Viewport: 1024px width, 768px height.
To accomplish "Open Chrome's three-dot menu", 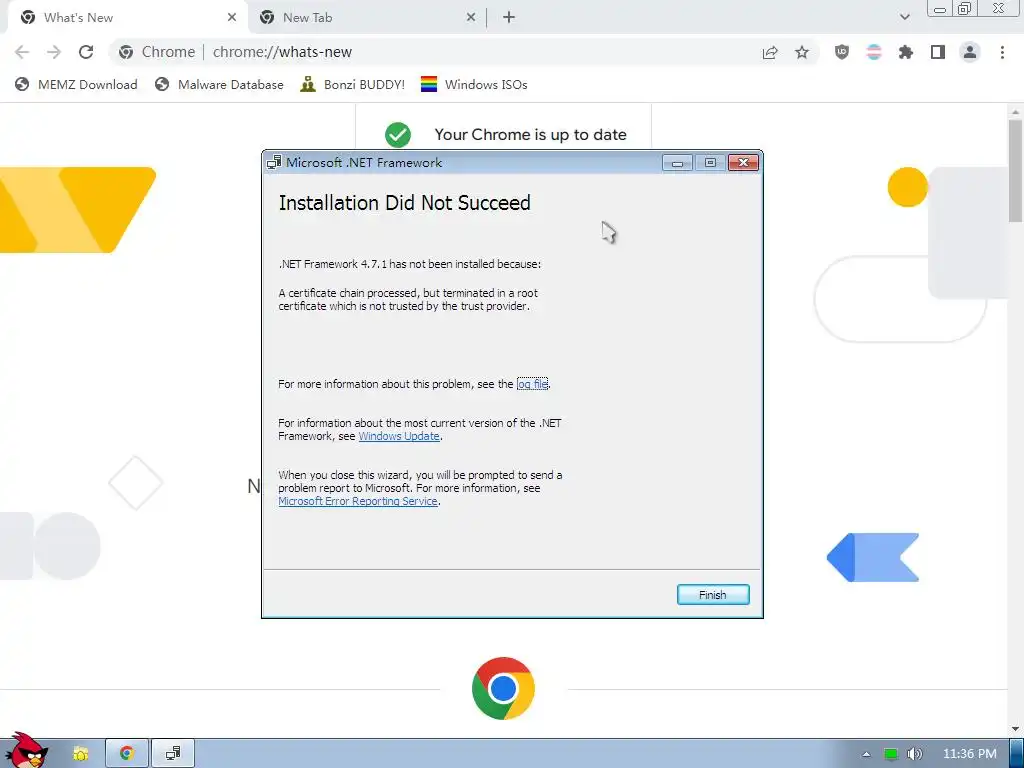I will point(1002,52).
